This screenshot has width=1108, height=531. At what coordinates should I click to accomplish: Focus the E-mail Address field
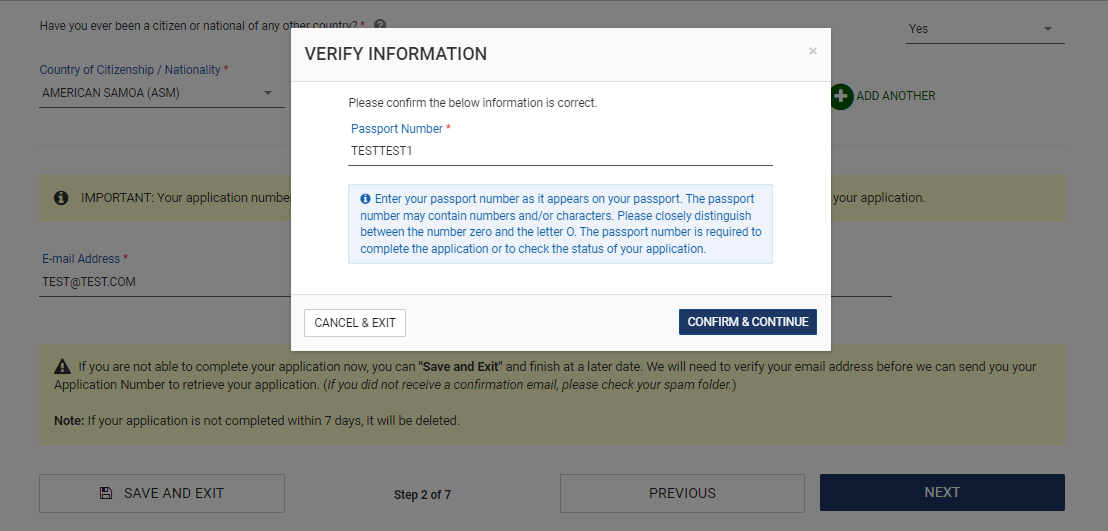(x=160, y=282)
